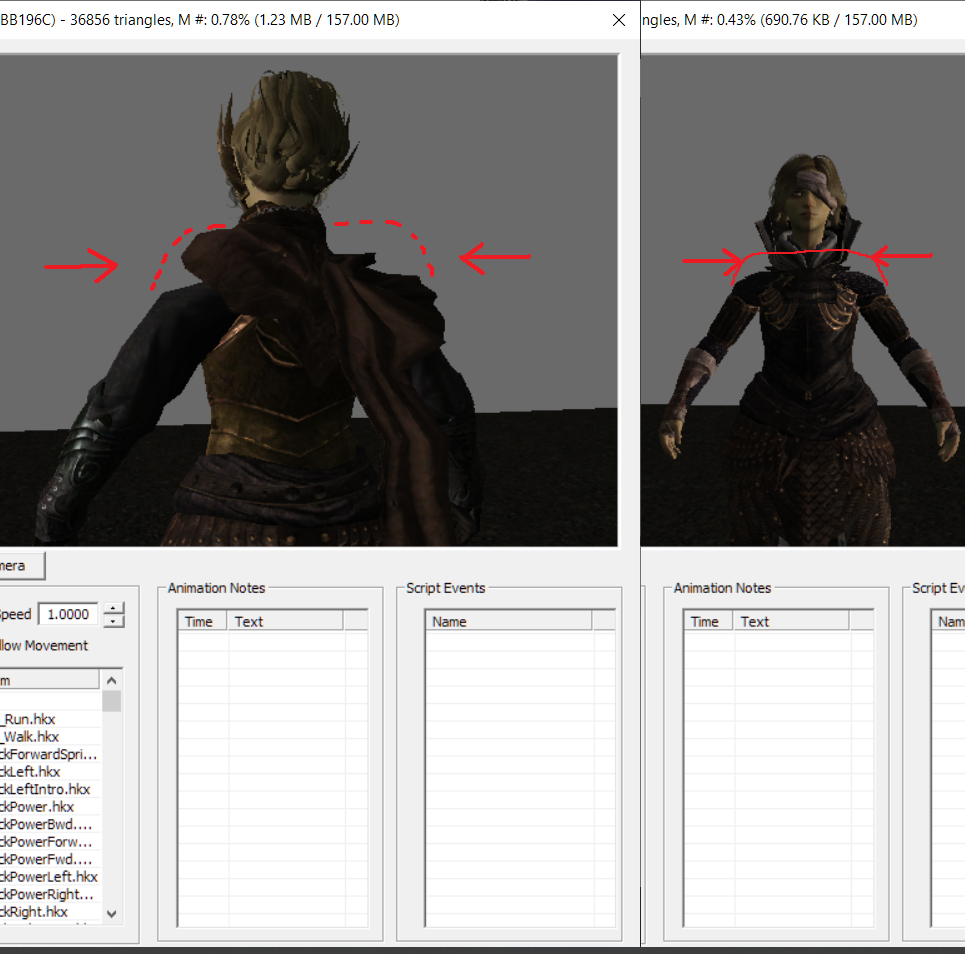Click the Text column header in left Animation Notes
The width and height of the screenshot is (965, 954).
pos(286,622)
